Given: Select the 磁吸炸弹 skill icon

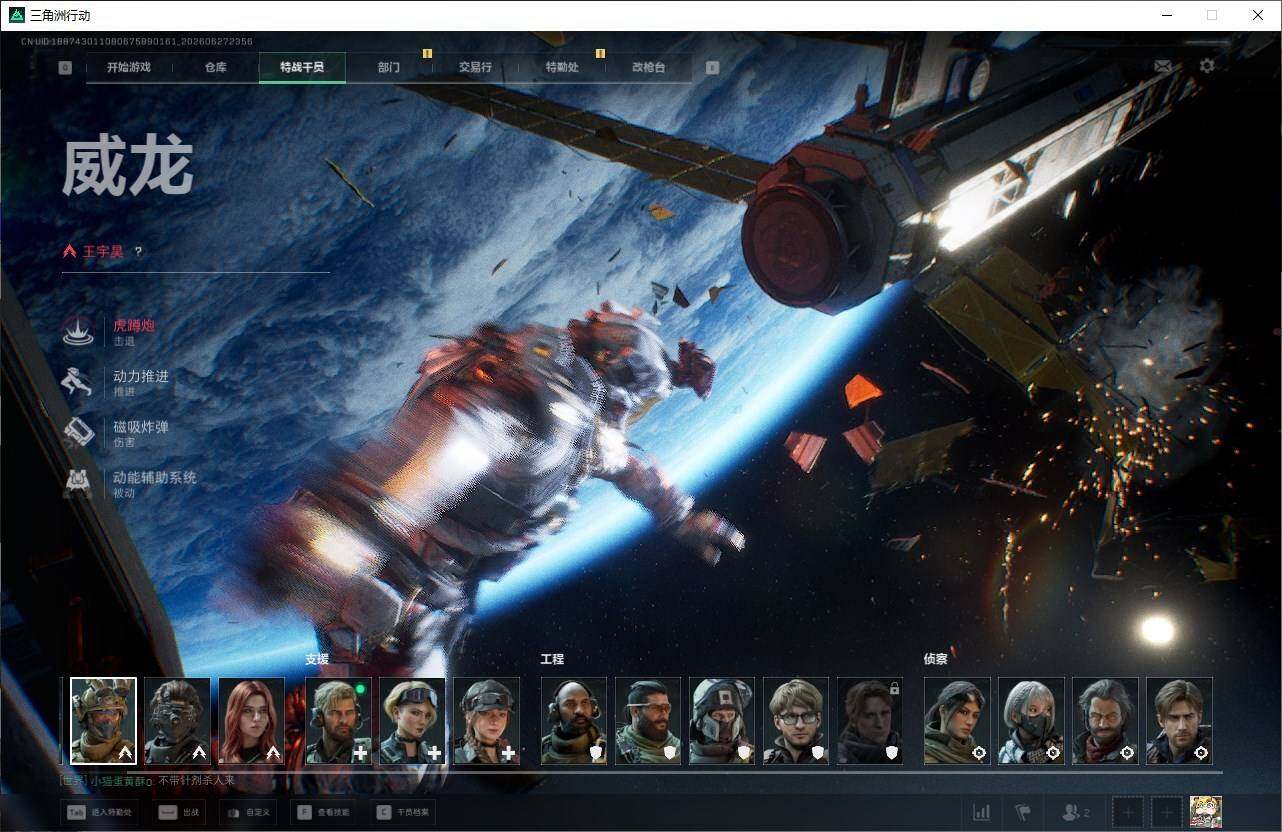Looking at the screenshot, I should click(x=78, y=433).
